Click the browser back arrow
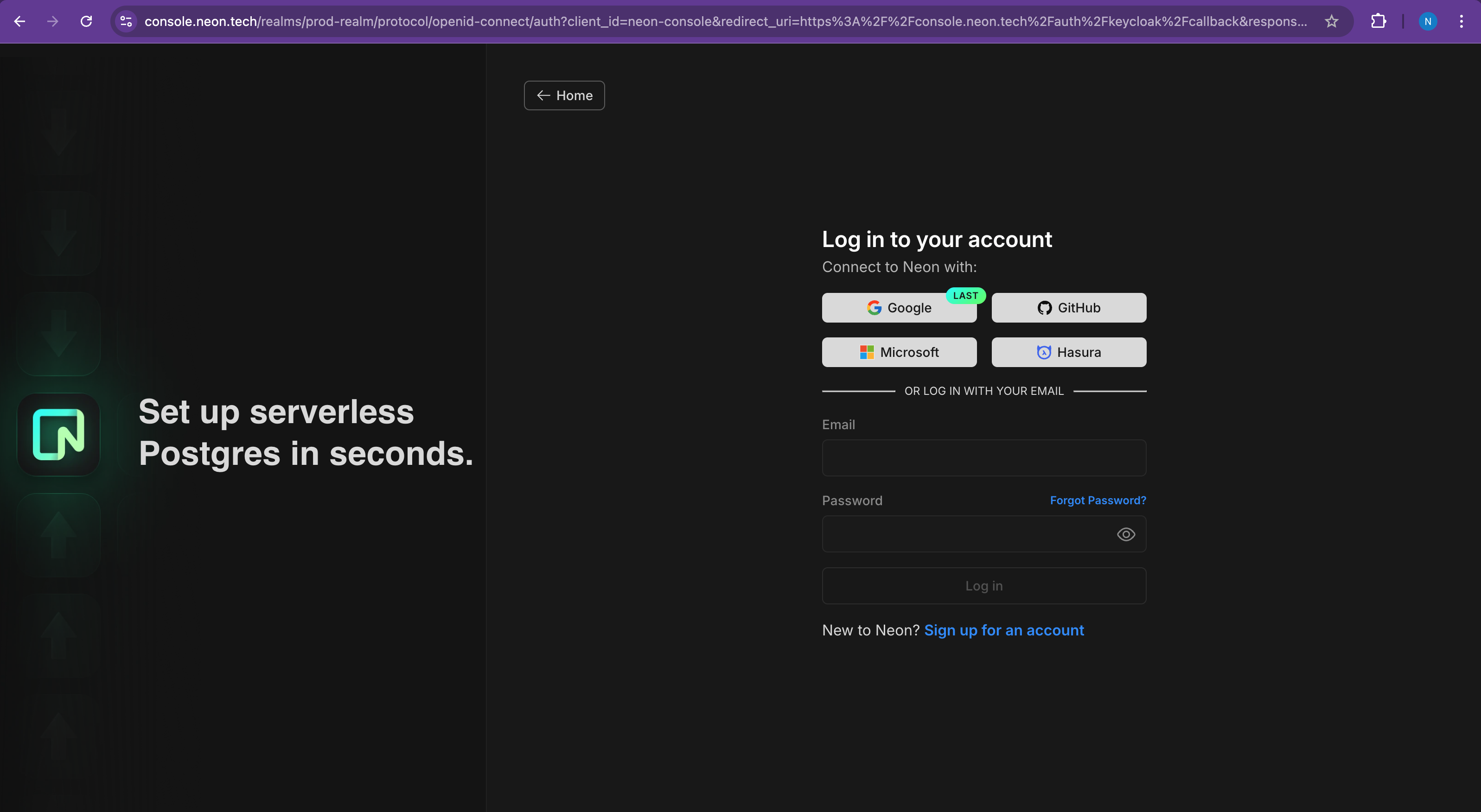This screenshot has width=1481, height=812. click(x=19, y=21)
